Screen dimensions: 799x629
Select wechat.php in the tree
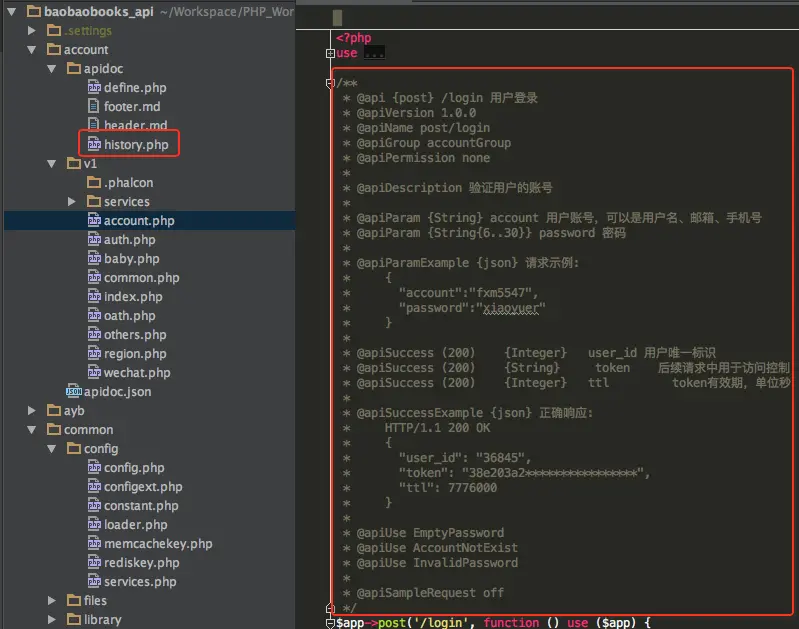[137, 373]
